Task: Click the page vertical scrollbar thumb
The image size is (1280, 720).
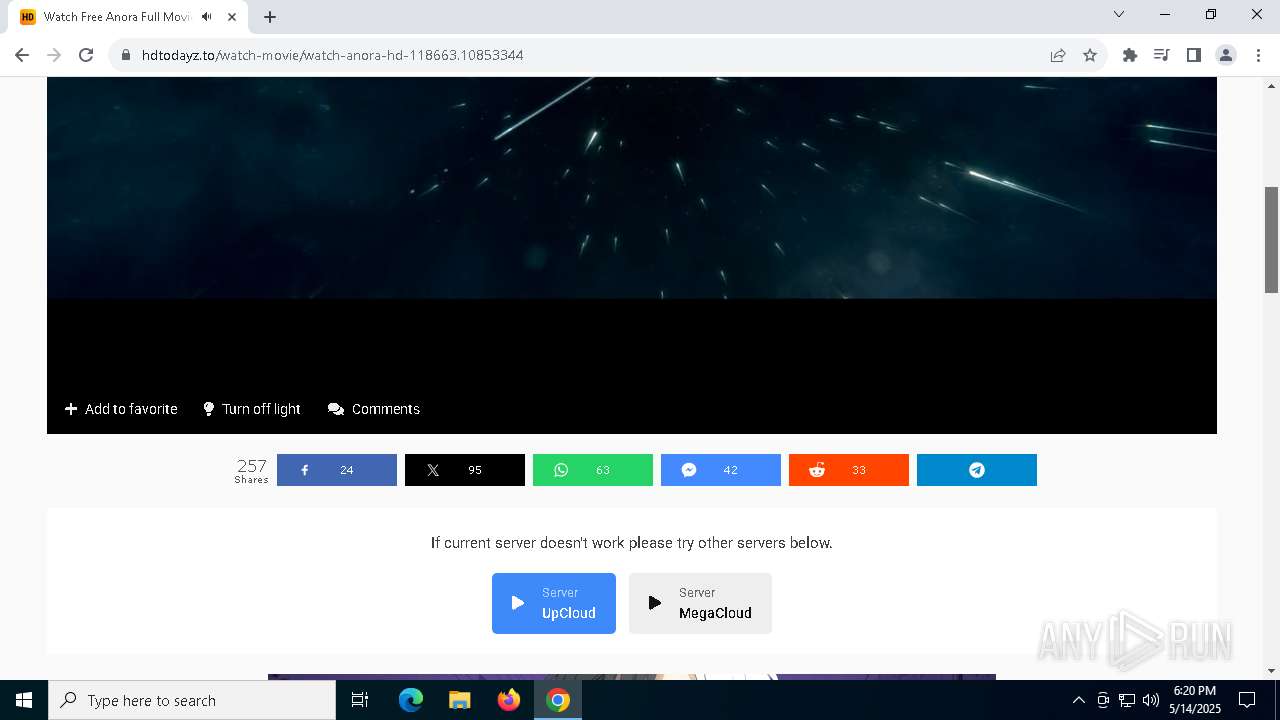Action: (1272, 238)
